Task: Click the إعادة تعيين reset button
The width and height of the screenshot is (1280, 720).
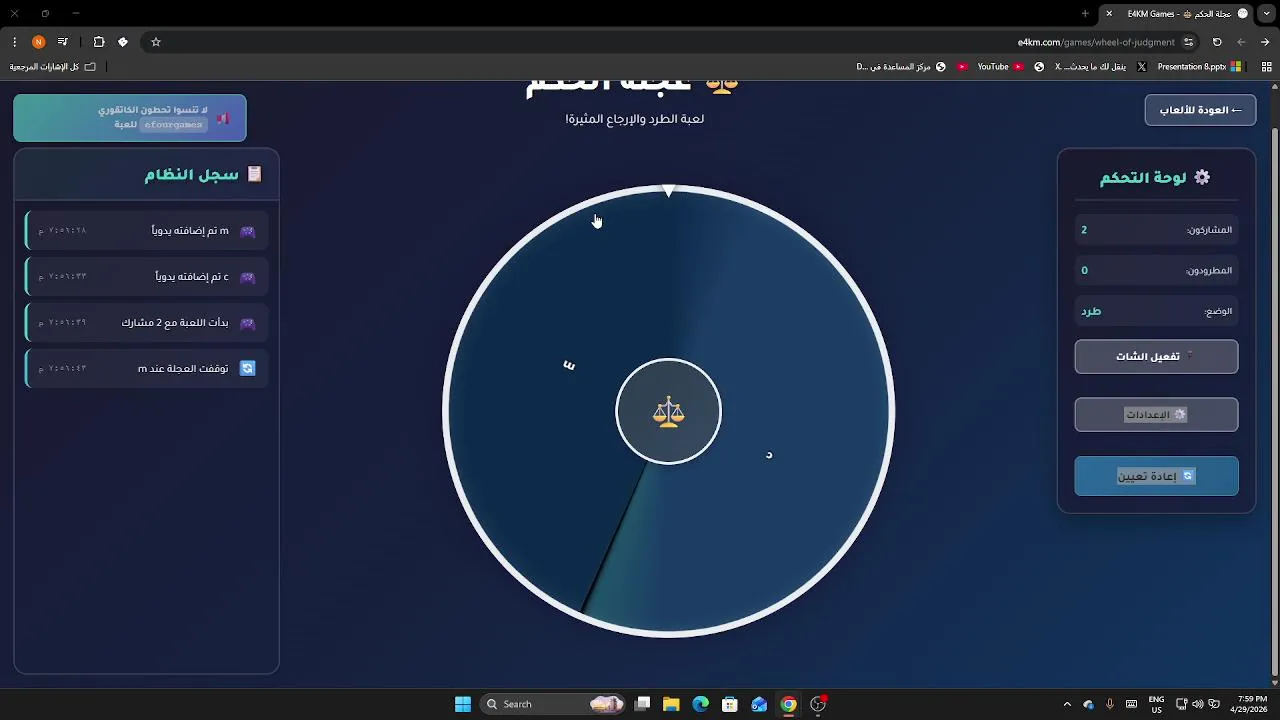Action: click(1156, 476)
